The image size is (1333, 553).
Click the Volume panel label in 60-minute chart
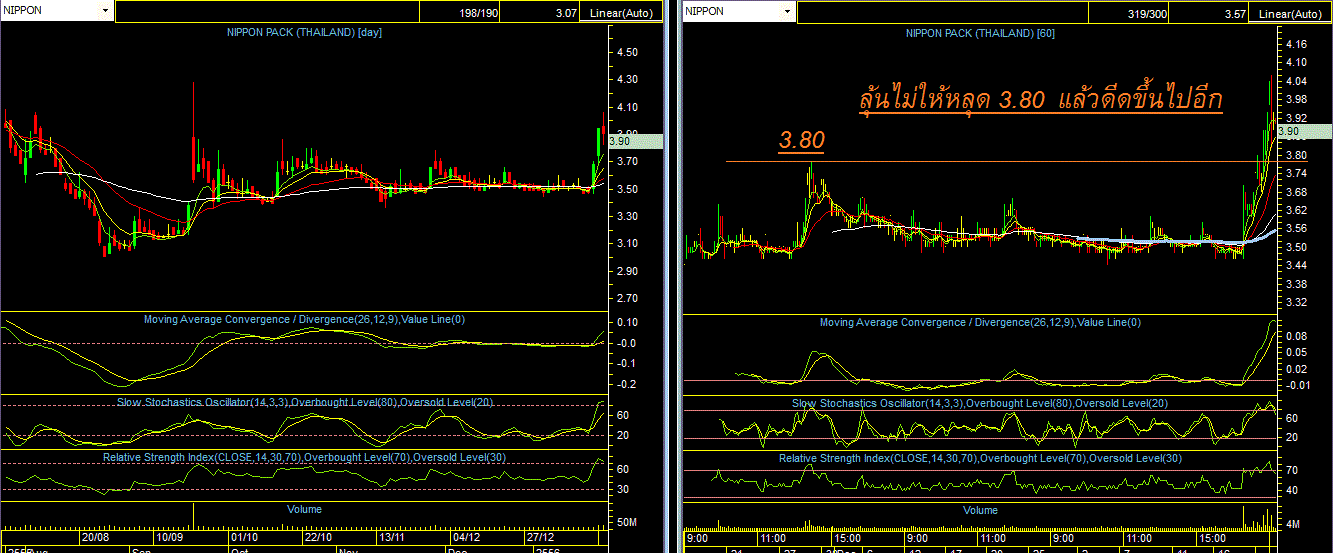tap(981, 510)
